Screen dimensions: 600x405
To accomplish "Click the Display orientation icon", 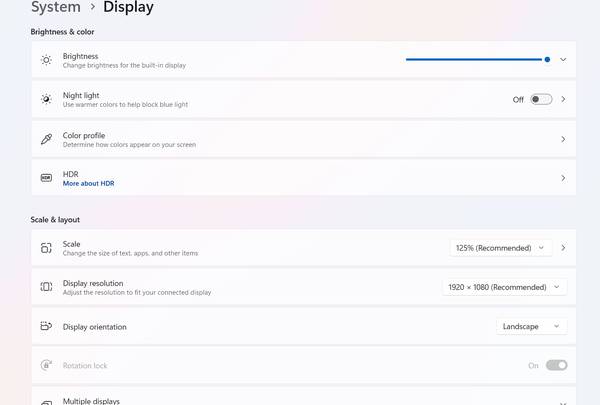I will 46,326.
